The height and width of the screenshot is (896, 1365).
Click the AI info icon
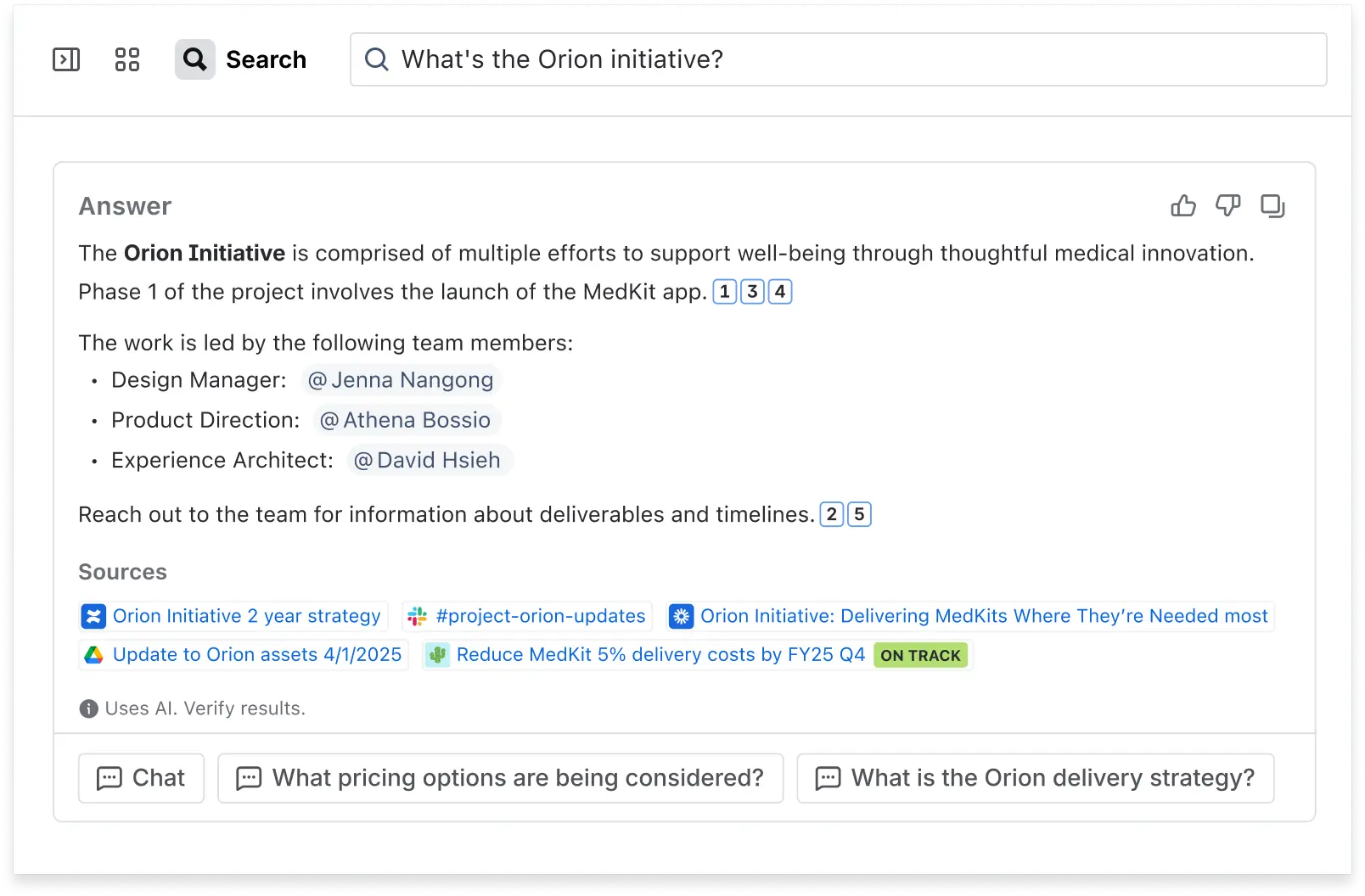88,708
